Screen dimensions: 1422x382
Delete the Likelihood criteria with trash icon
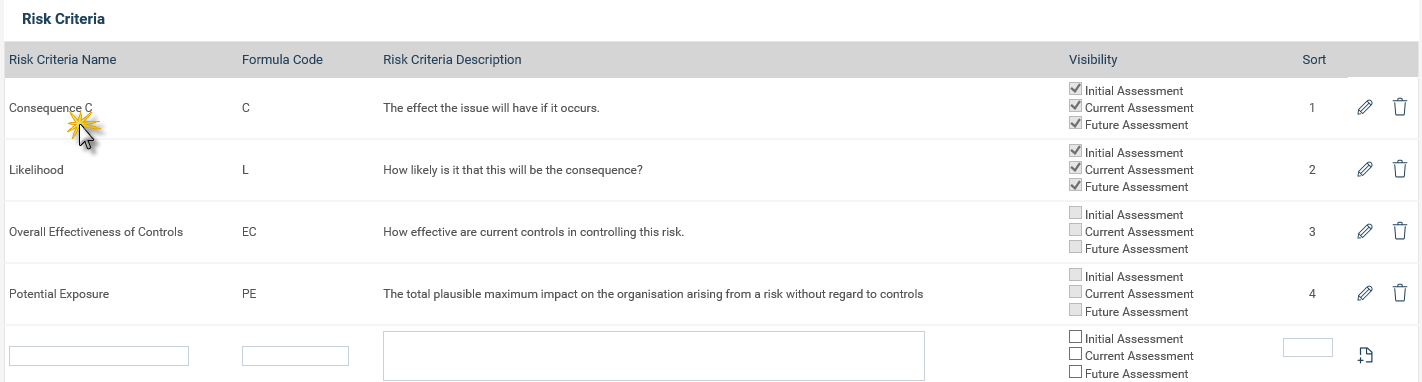pyautogui.click(x=1400, y=169)
